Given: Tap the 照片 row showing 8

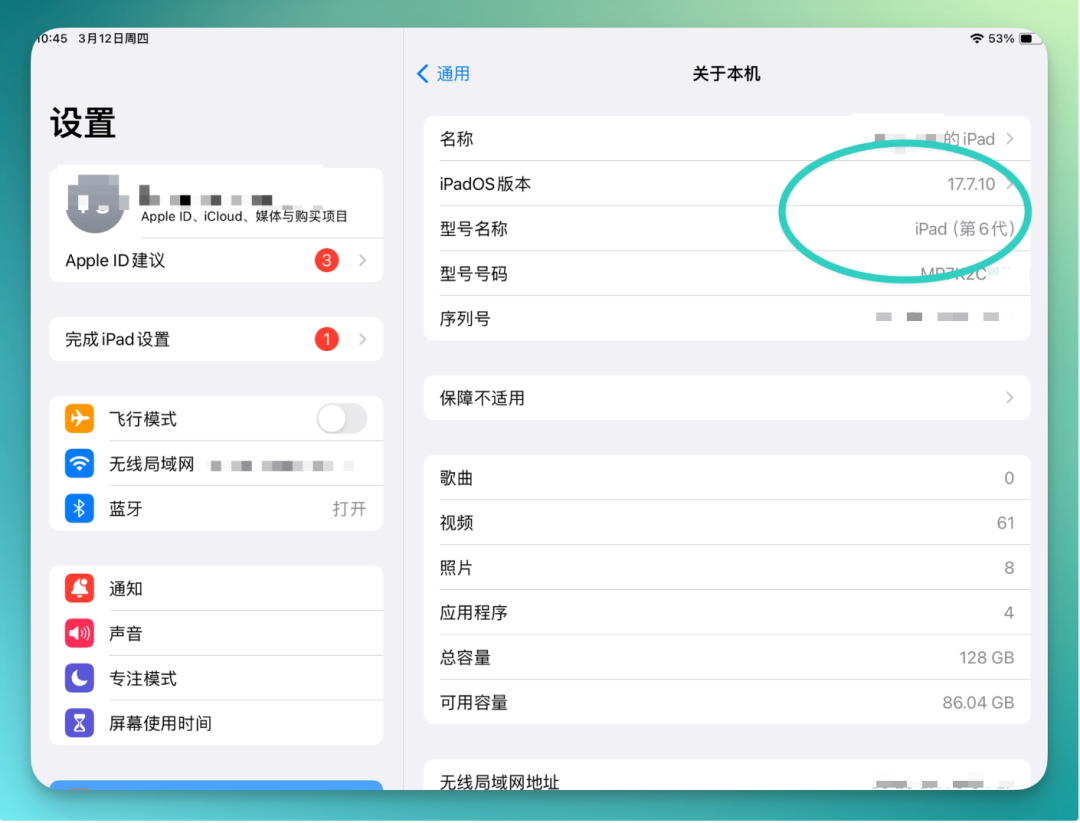Looking at the screenshot, I should click(x=727, y=568).
